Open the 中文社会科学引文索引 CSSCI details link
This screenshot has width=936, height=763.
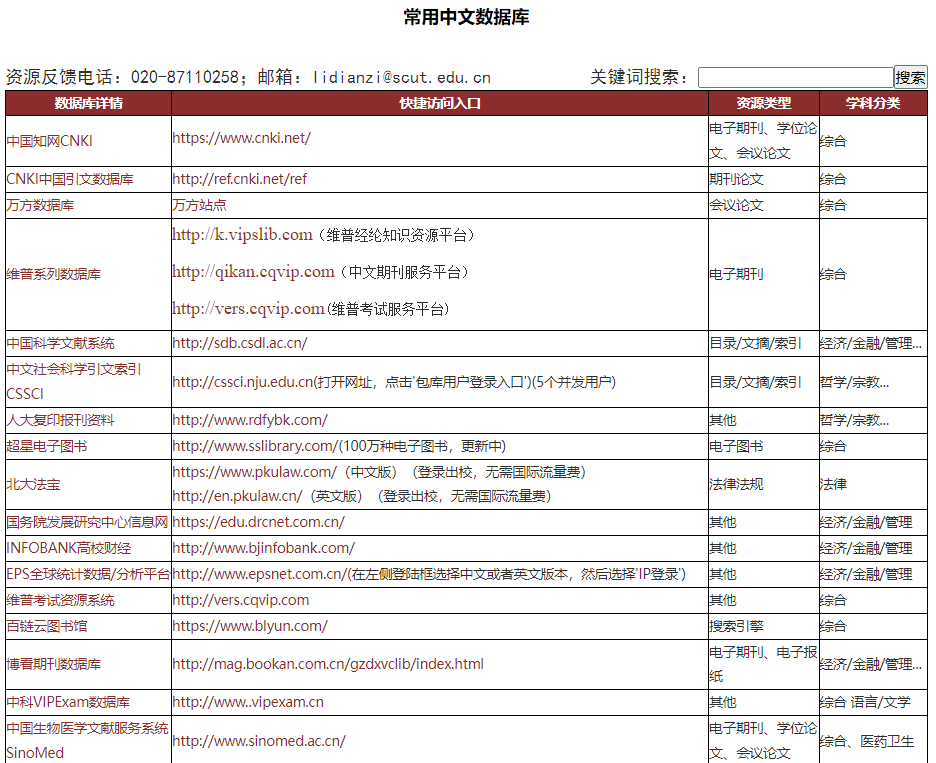pyautogui.click(x=74, y=382)
